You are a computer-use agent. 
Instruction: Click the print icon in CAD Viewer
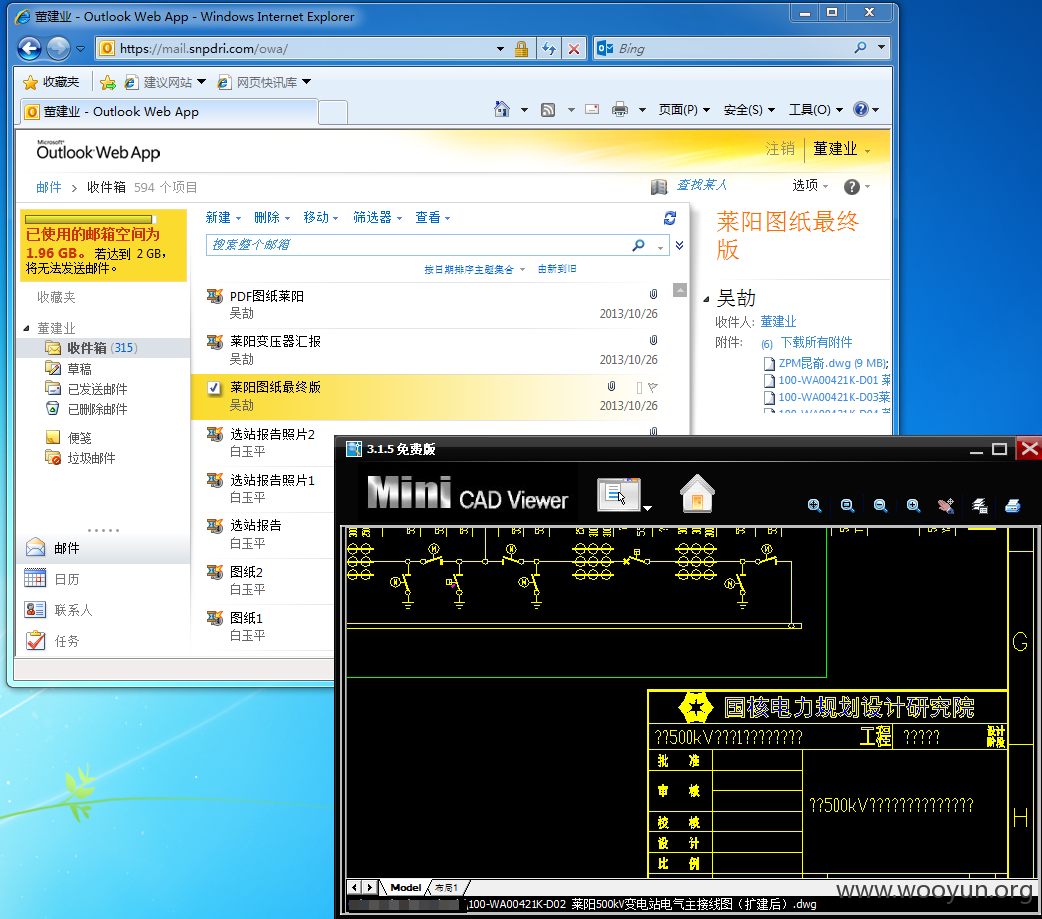point(1013,506)
